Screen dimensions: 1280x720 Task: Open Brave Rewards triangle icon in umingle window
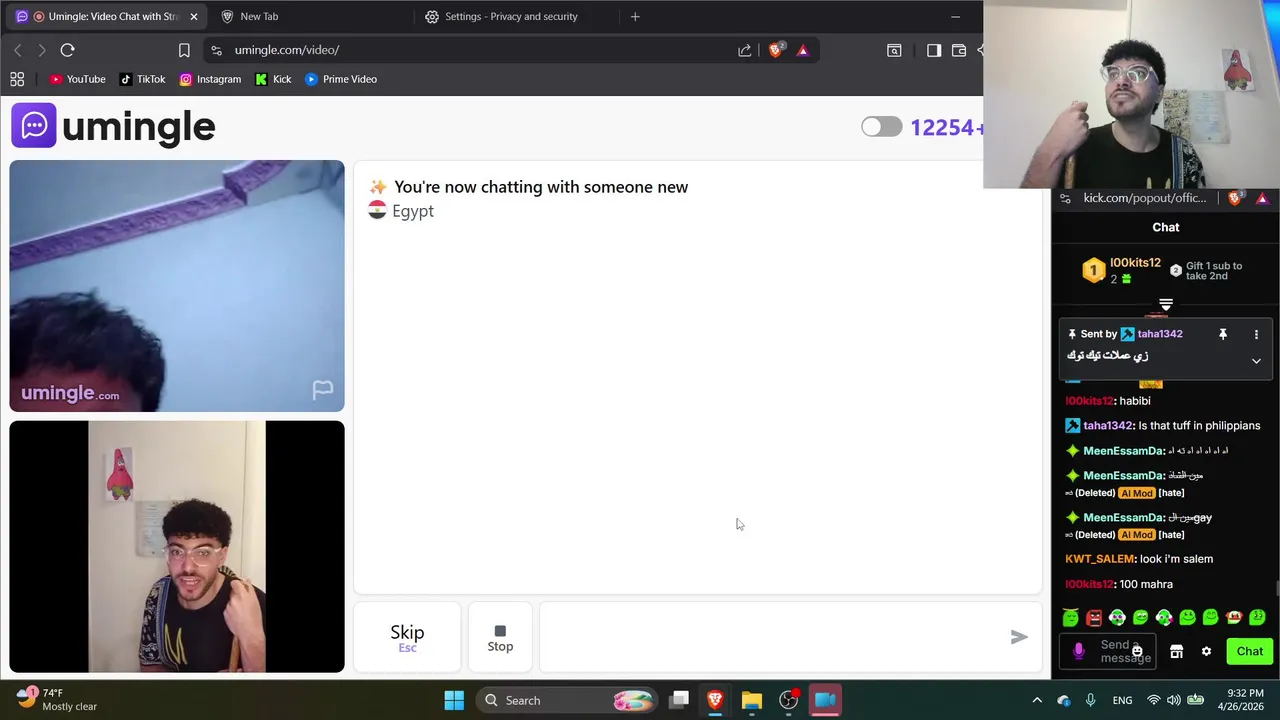[802, 50]
